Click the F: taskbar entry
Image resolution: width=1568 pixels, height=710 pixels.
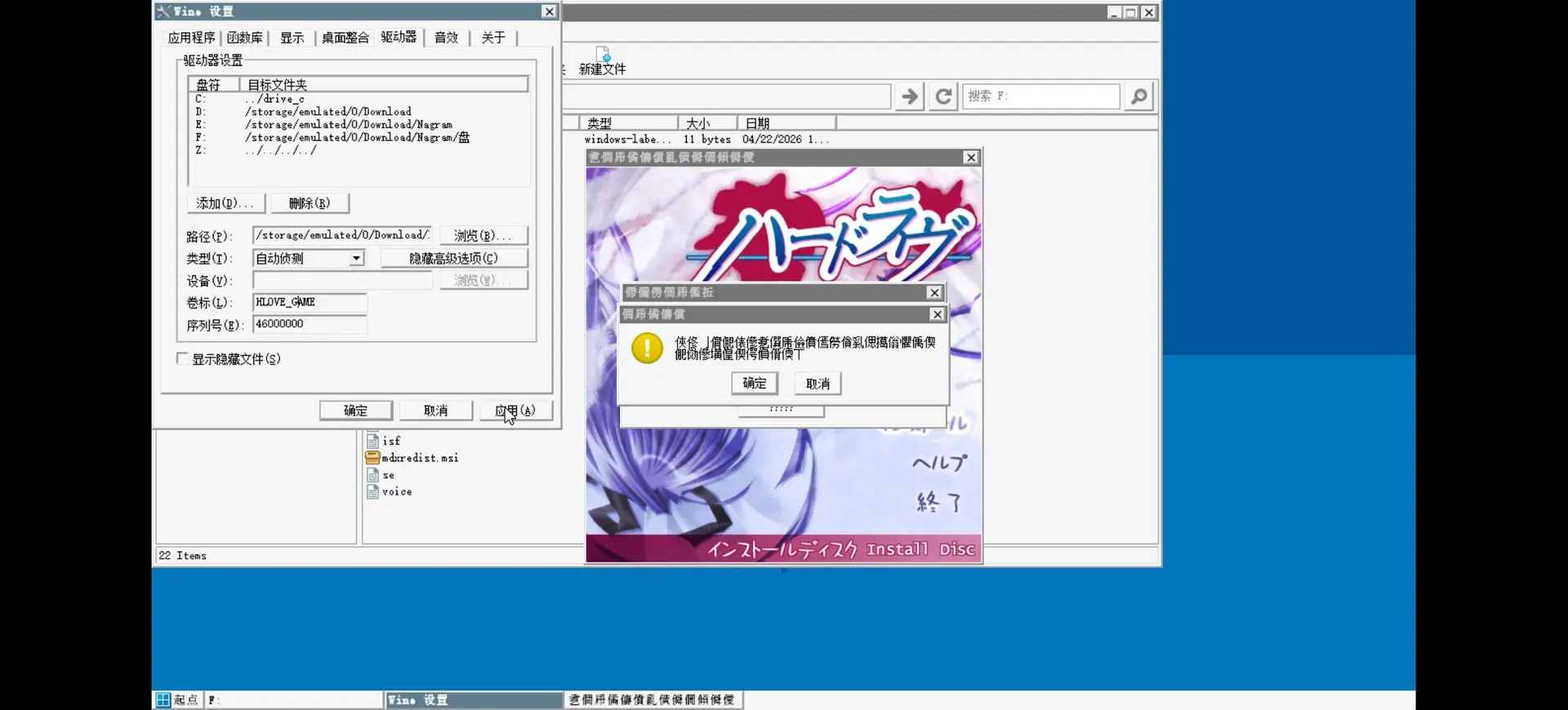point(293,700)
